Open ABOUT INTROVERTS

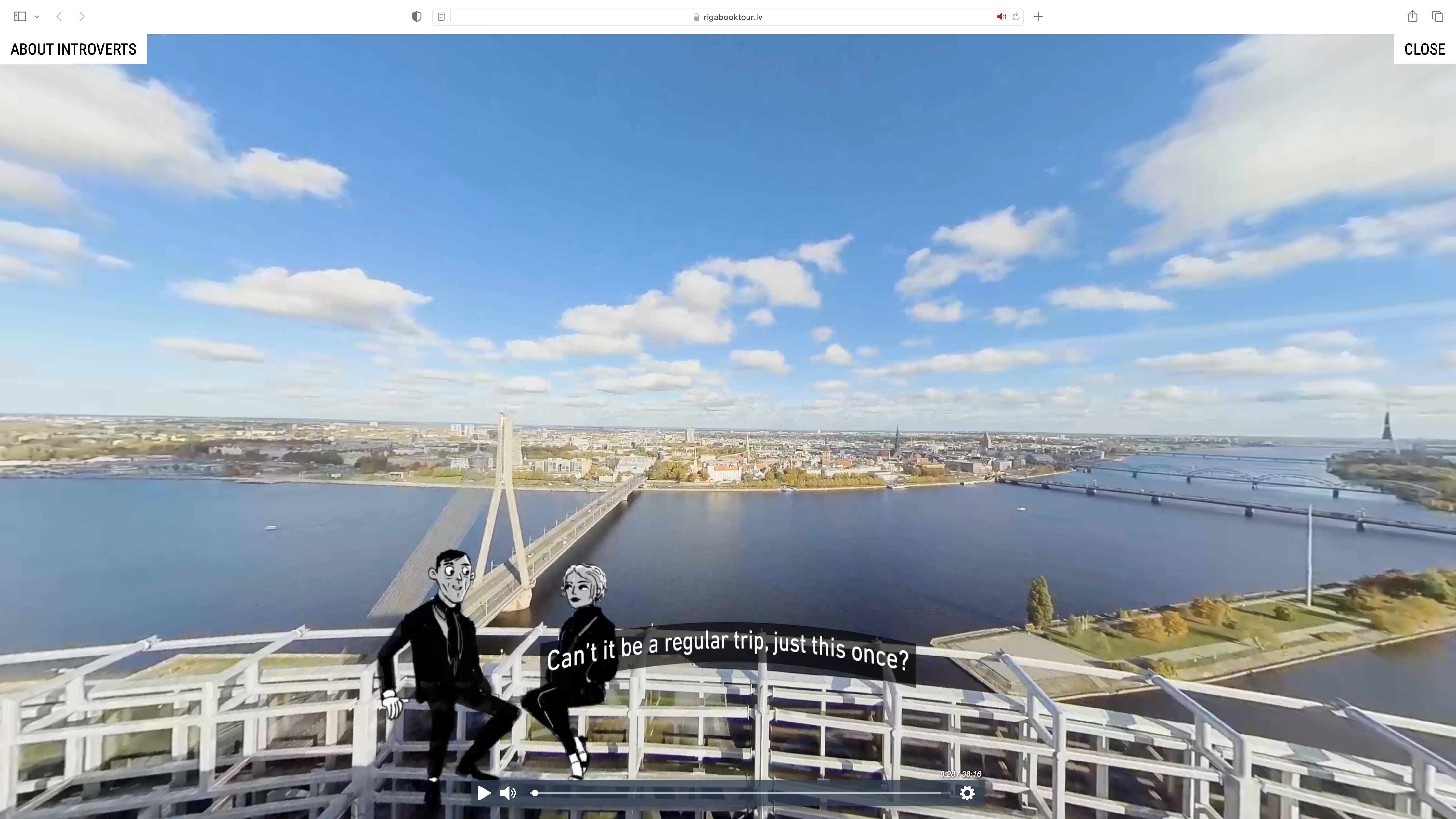point(73,49)
